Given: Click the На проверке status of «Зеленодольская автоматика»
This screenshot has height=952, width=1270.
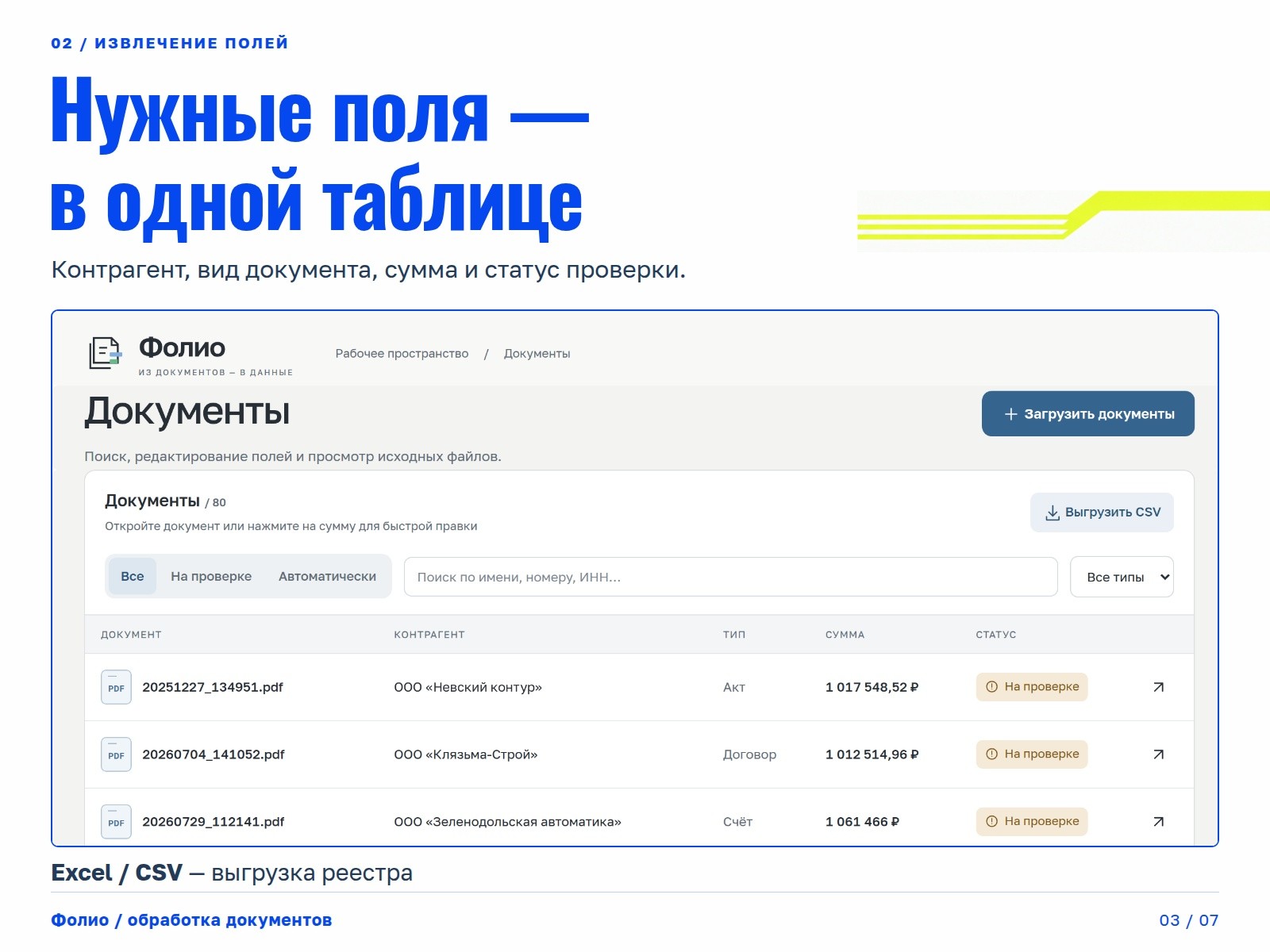Looking at the screenshot, I should tap(1032, 822).
